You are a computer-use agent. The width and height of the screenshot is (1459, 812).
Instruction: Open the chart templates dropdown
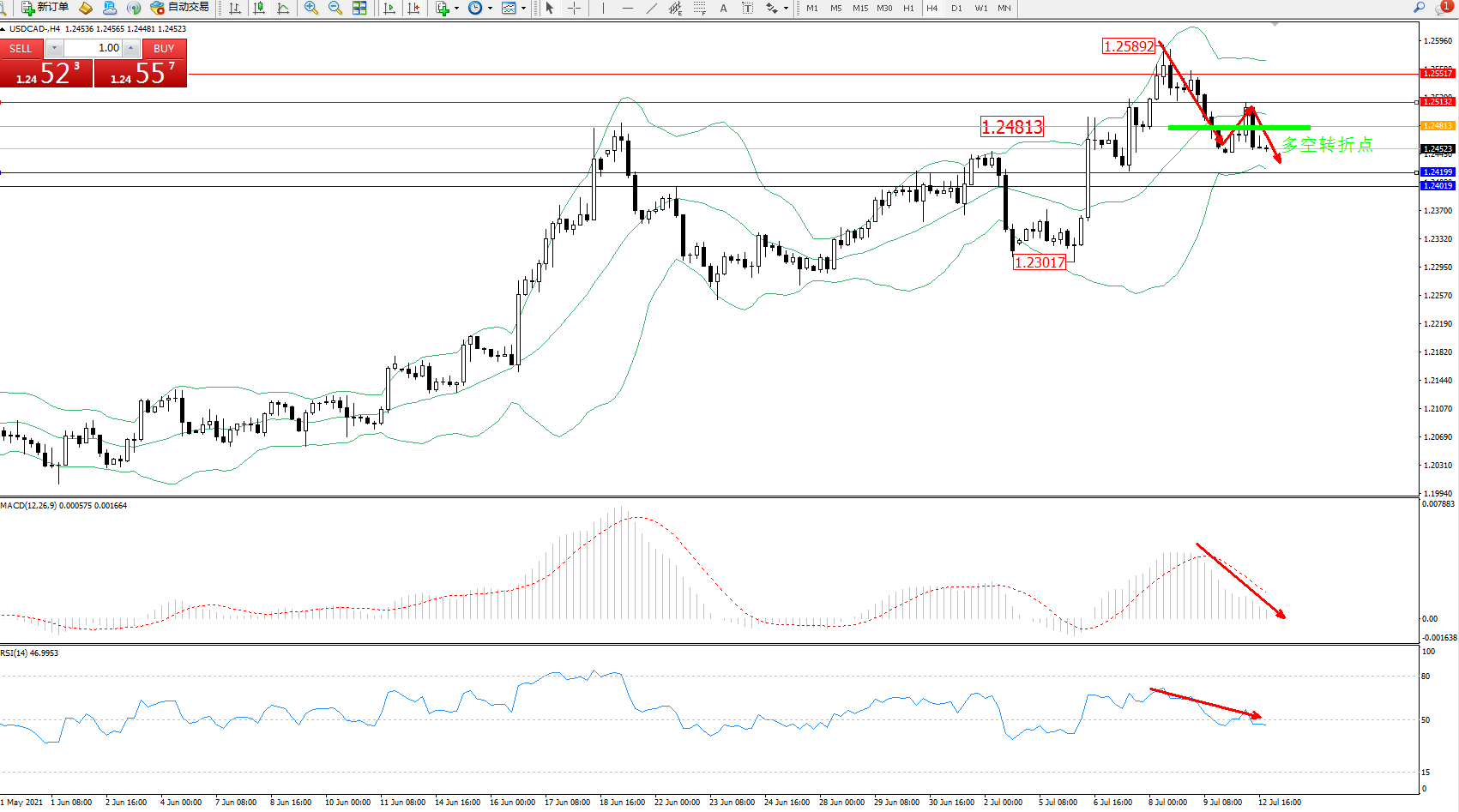pos(523,8)
